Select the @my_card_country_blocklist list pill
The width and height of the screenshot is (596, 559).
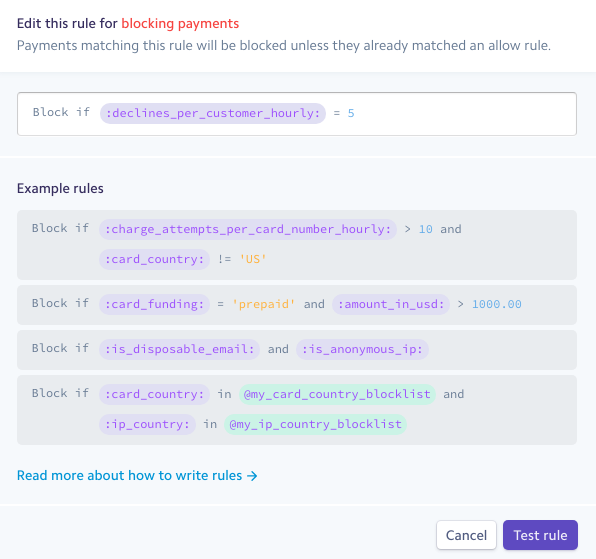(x=337, y=394)
